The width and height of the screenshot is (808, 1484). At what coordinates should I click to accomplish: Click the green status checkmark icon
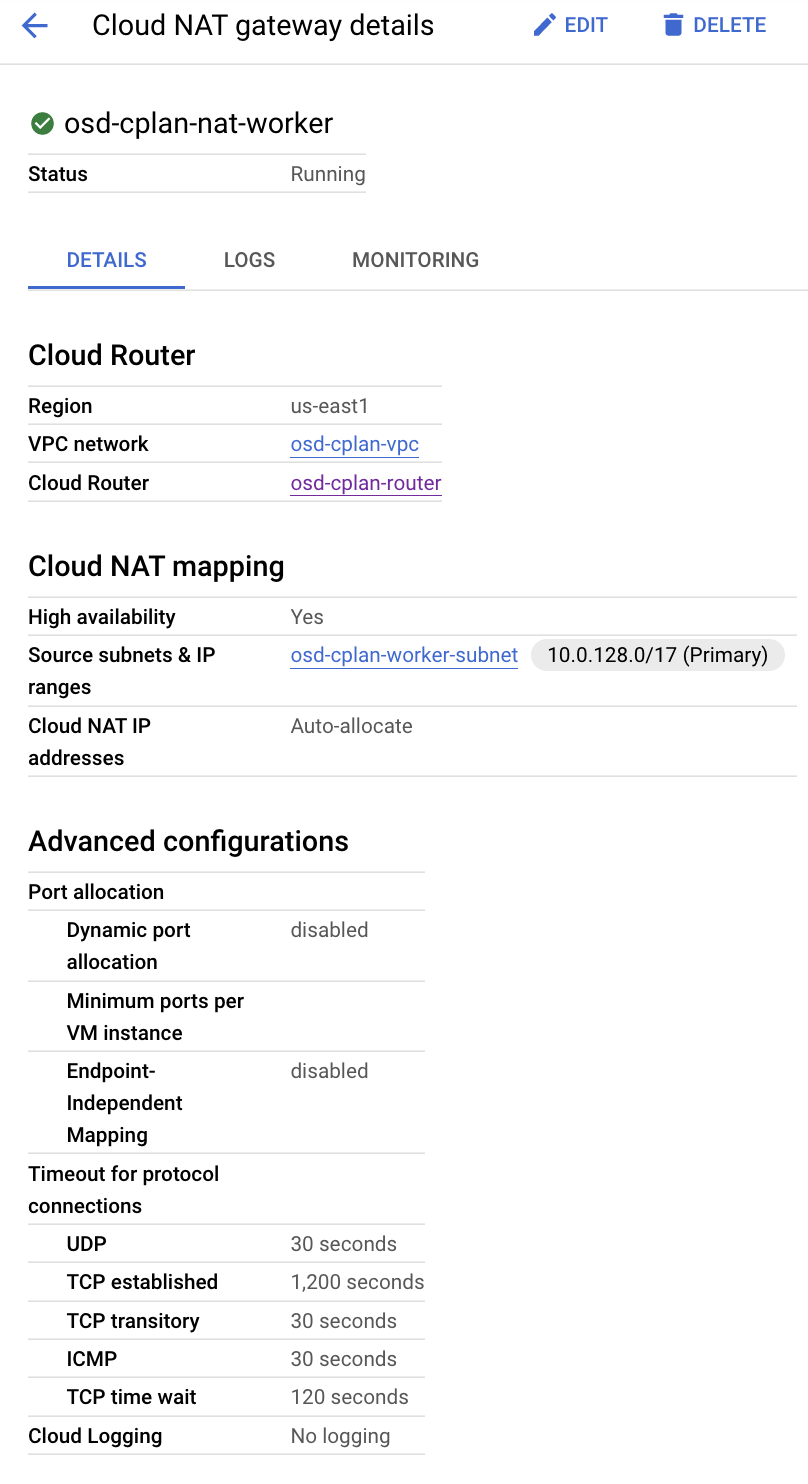[x=42, y=124]
